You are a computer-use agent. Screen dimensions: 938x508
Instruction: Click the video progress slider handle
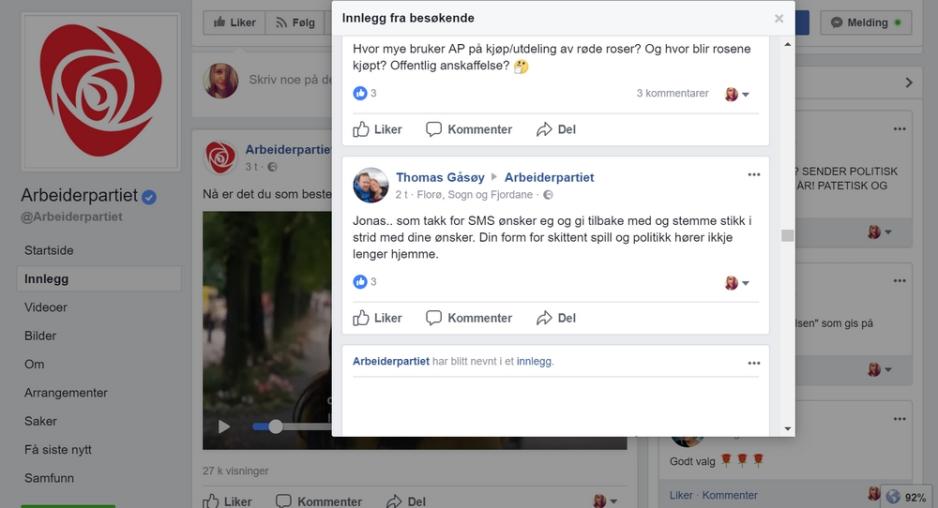(x=275, y=427)
